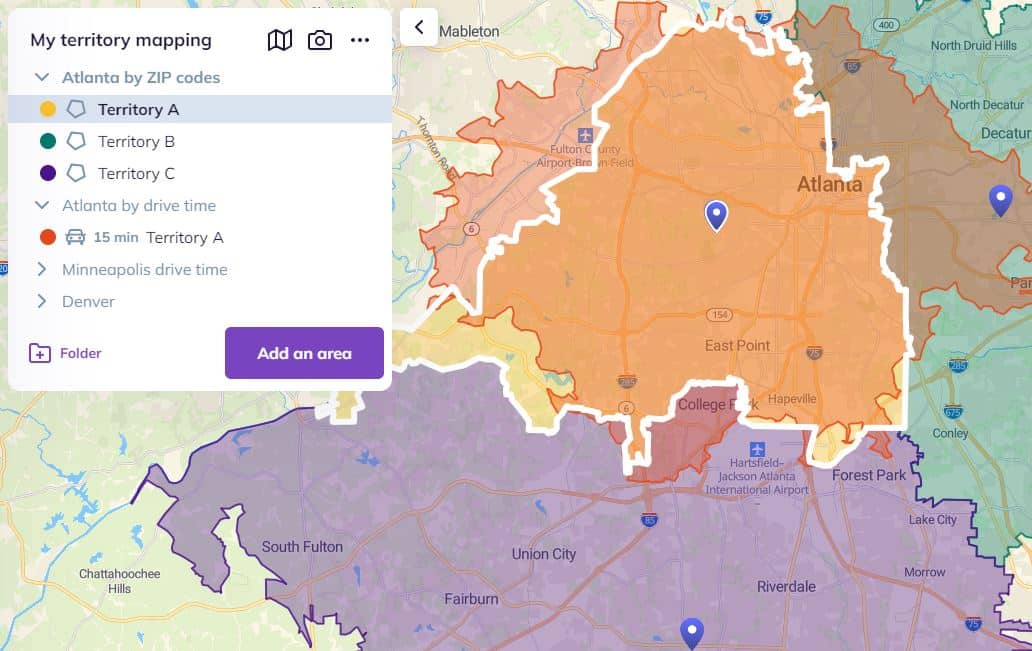Click the Add an area button

pyautogui.click(x=304, y=353)
